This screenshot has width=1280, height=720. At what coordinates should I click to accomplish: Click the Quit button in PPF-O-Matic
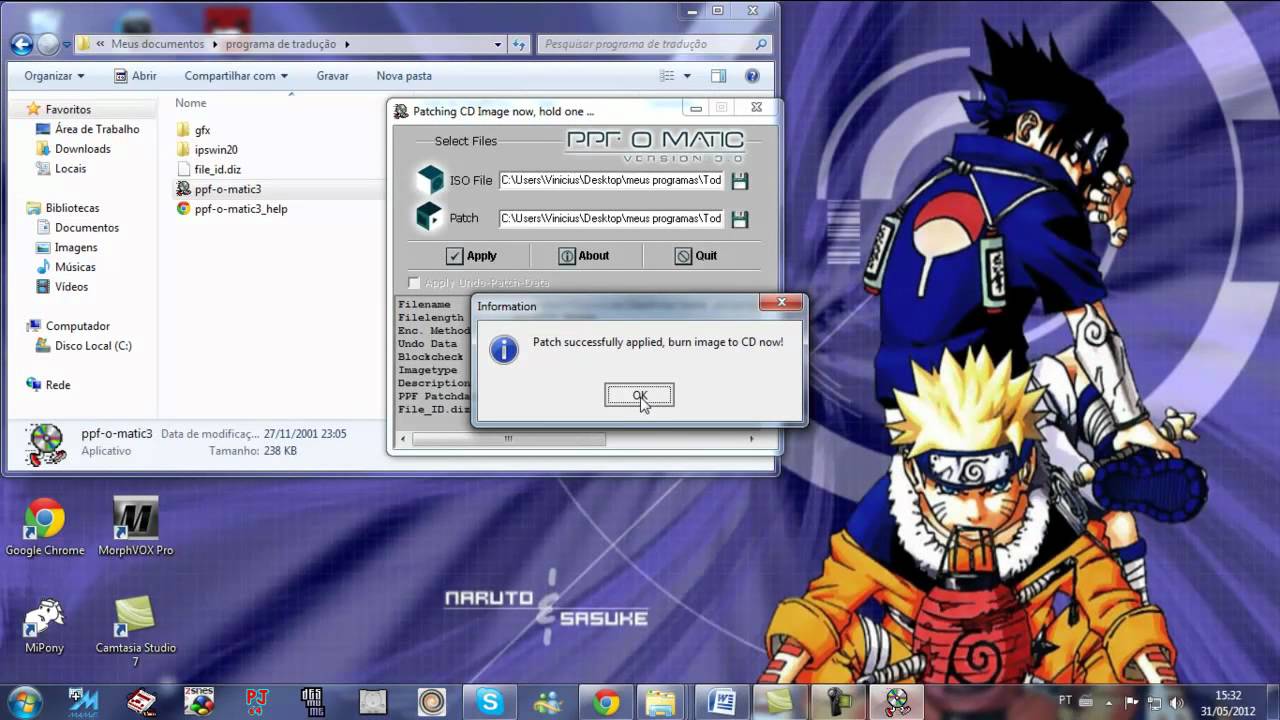click(x=695, y=256)
